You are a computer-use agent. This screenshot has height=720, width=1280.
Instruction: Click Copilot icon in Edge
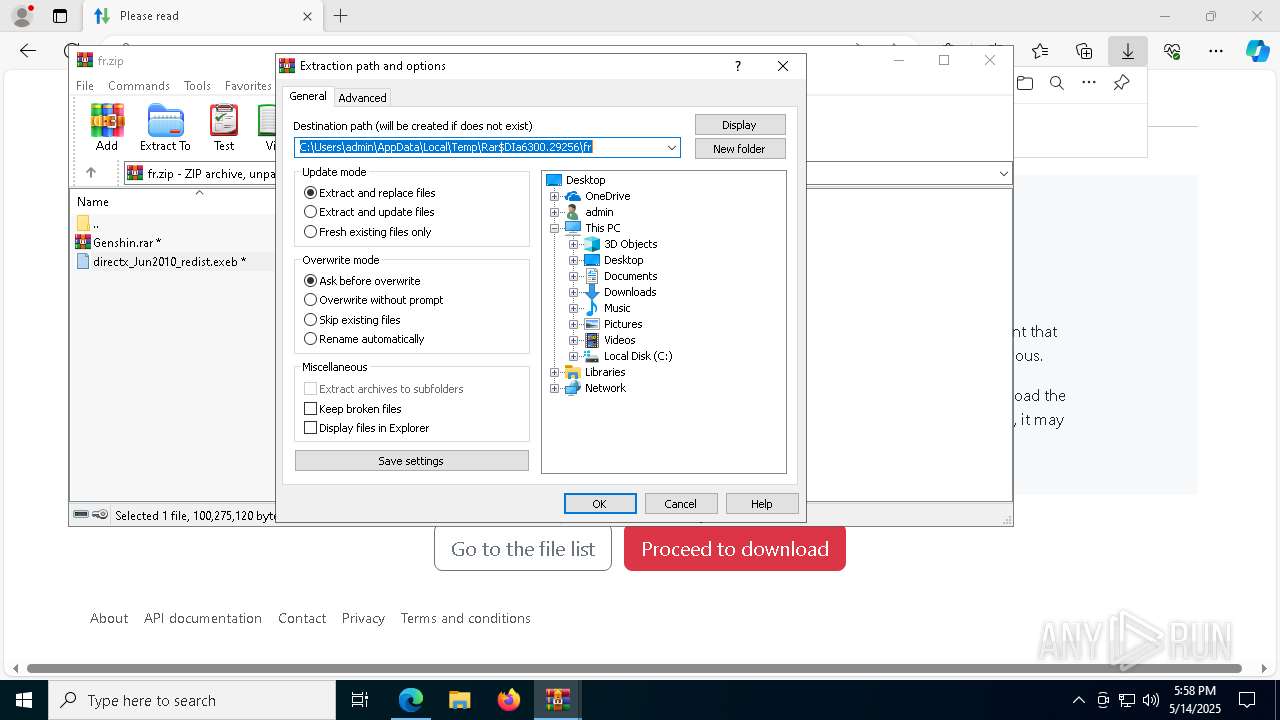coord(1257,51)
